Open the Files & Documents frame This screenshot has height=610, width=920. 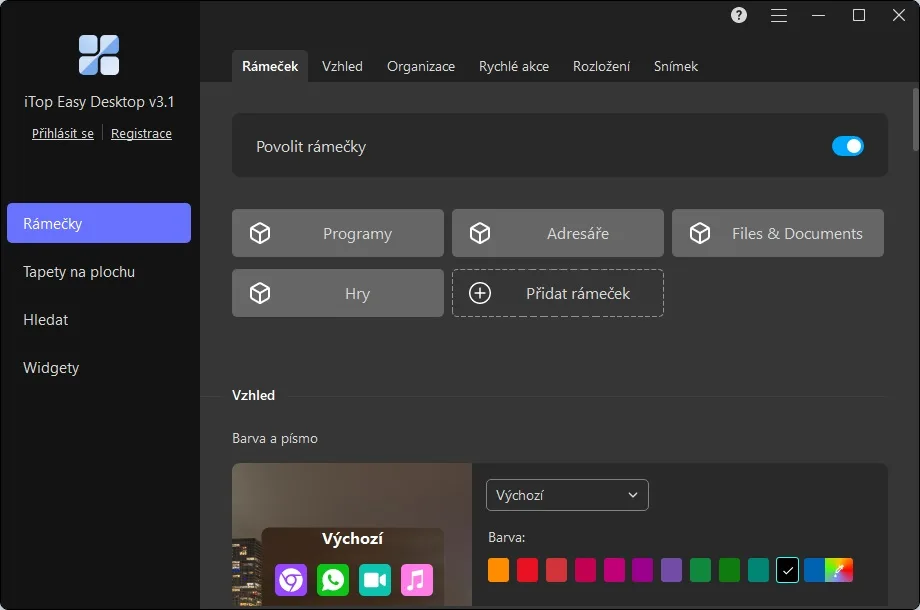[778, 233]
